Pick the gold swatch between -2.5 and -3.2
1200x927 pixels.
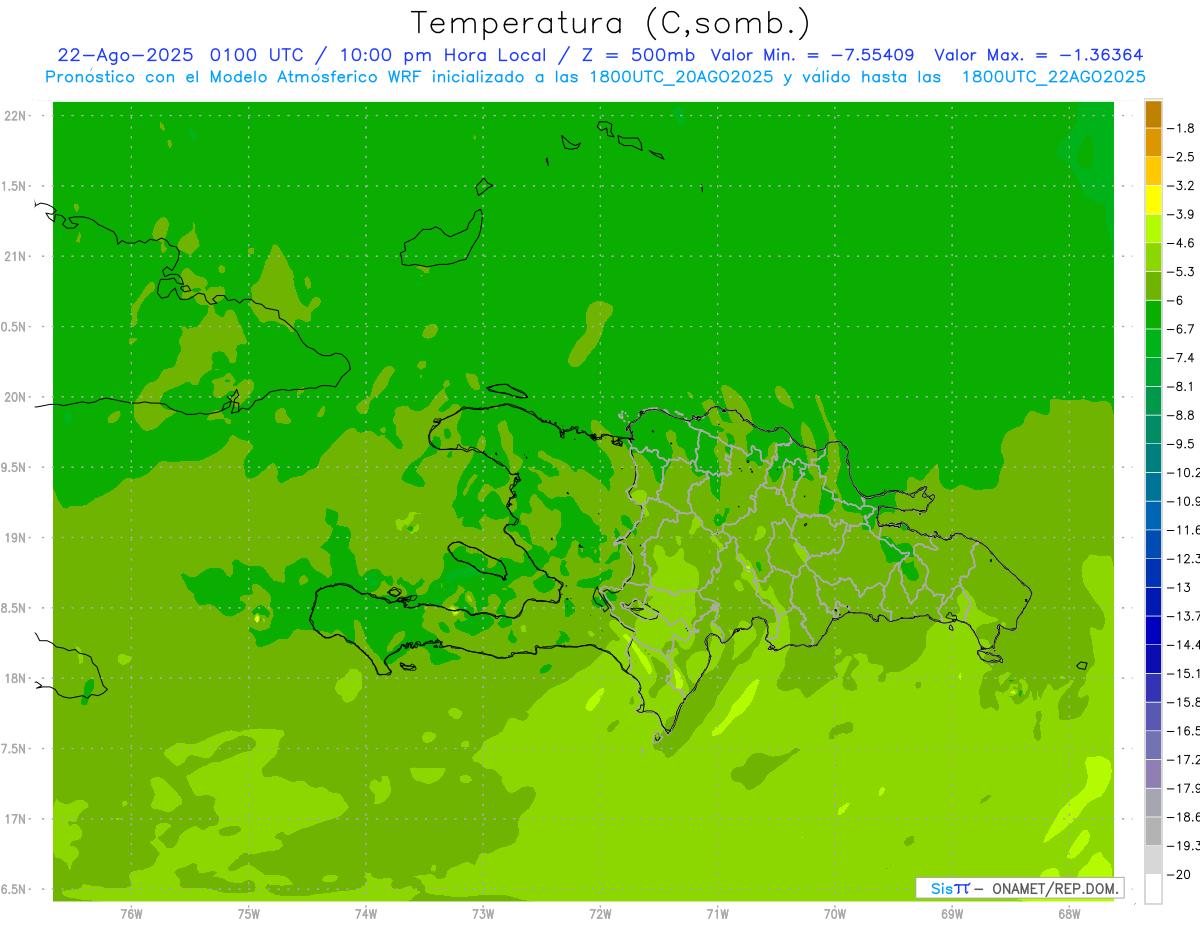tap(1154, 171)
